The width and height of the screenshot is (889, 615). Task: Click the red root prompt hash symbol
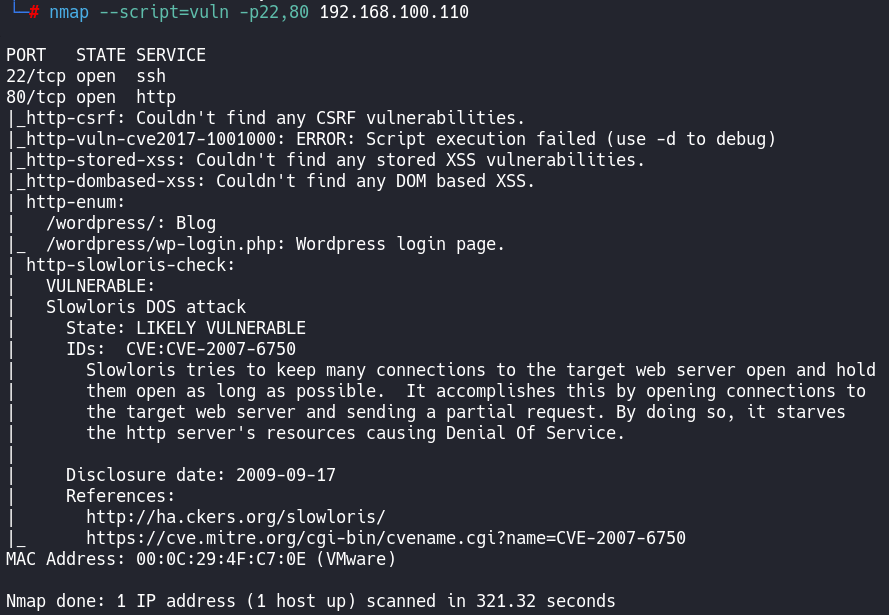[34, 12]
